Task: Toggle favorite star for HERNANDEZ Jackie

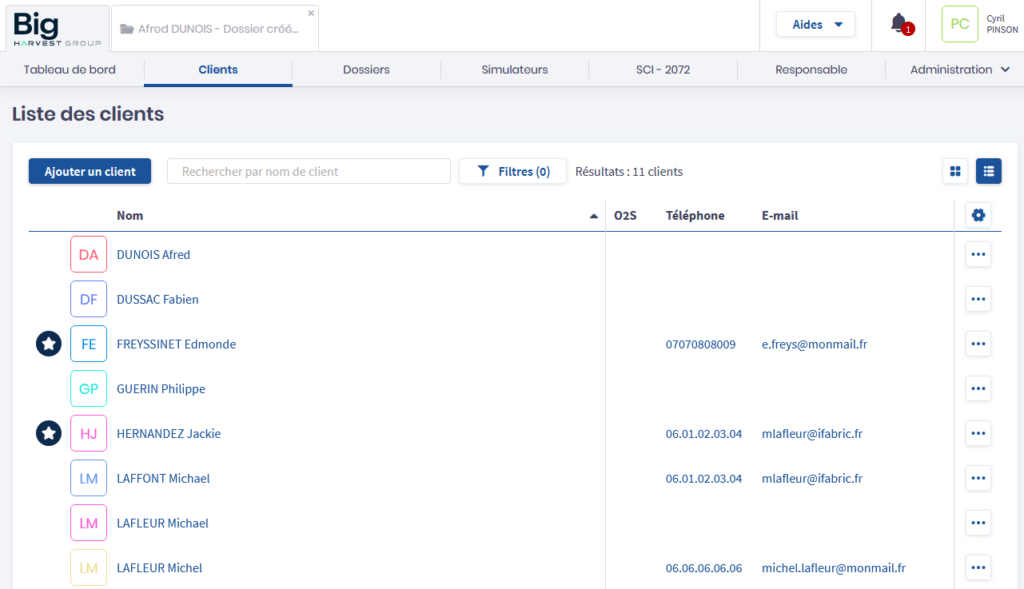Action: (49, 434)
